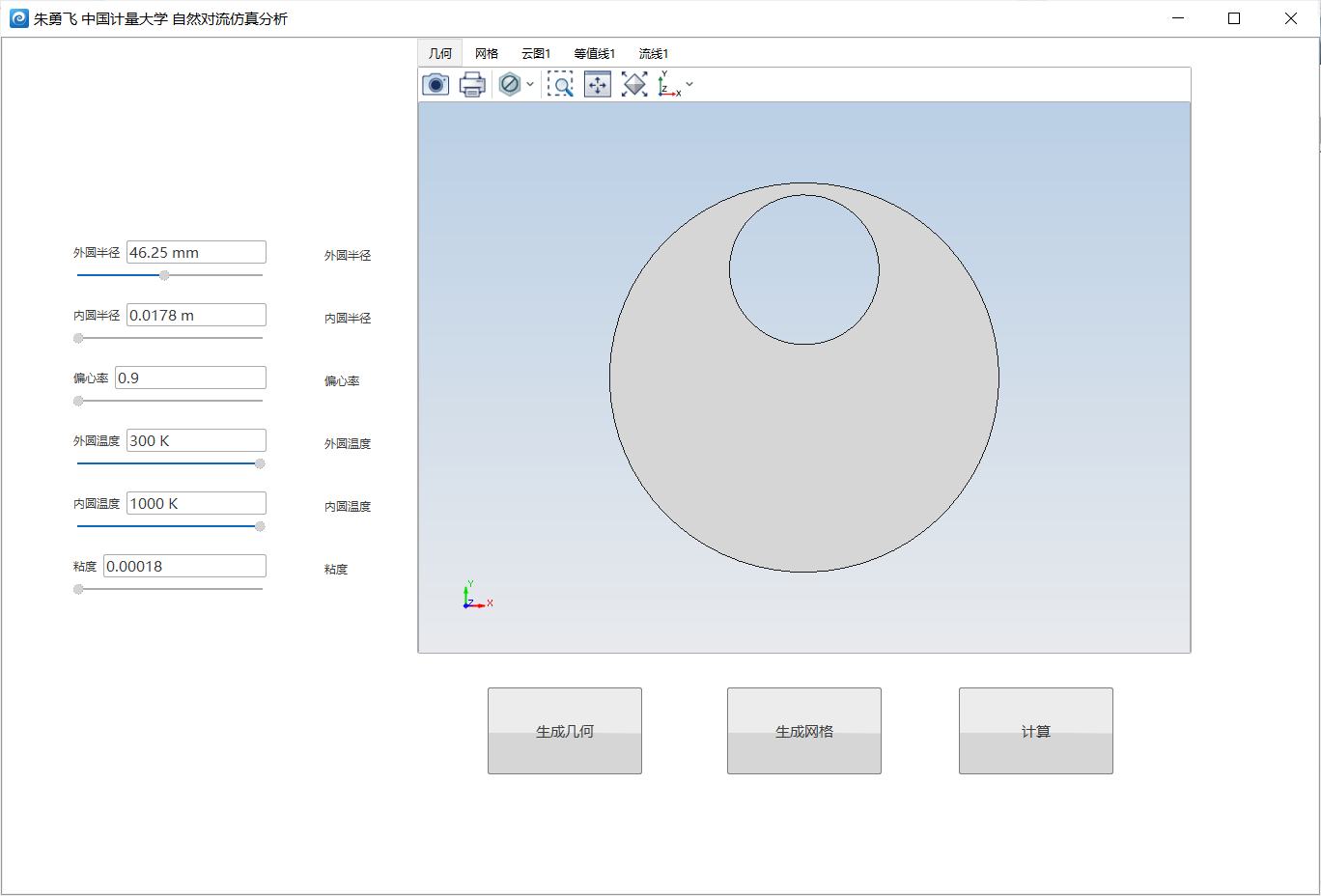Click the XYZ view orientation icon

pos(669,85)
